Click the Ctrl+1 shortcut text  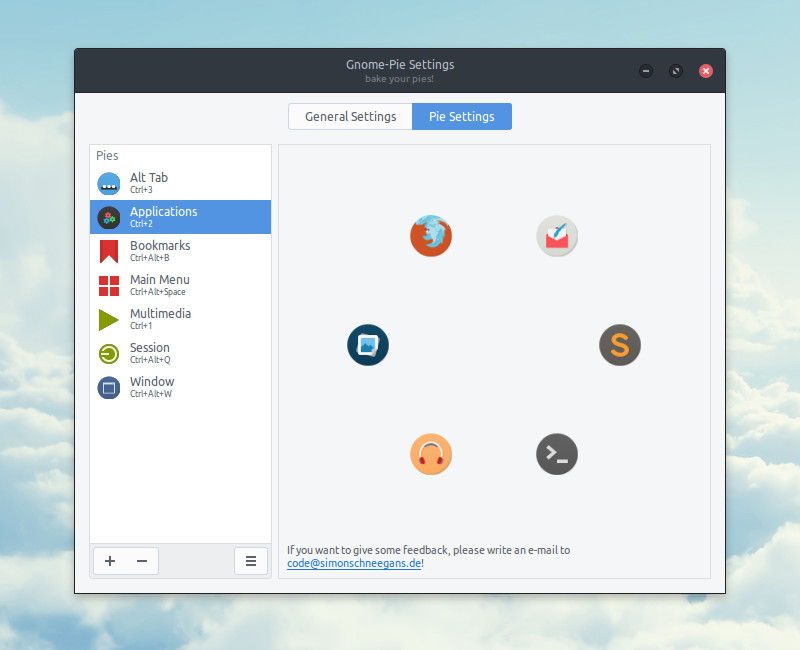tap(141, 326)
